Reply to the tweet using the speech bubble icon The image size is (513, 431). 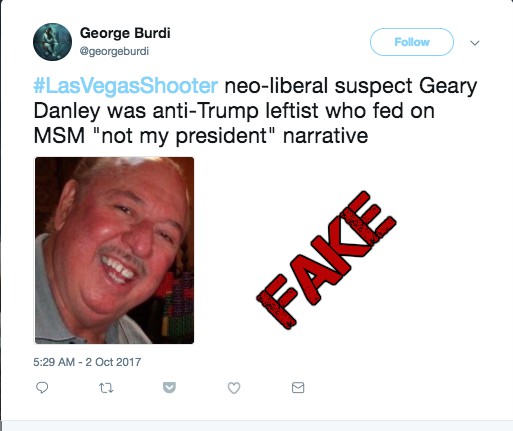42,388
